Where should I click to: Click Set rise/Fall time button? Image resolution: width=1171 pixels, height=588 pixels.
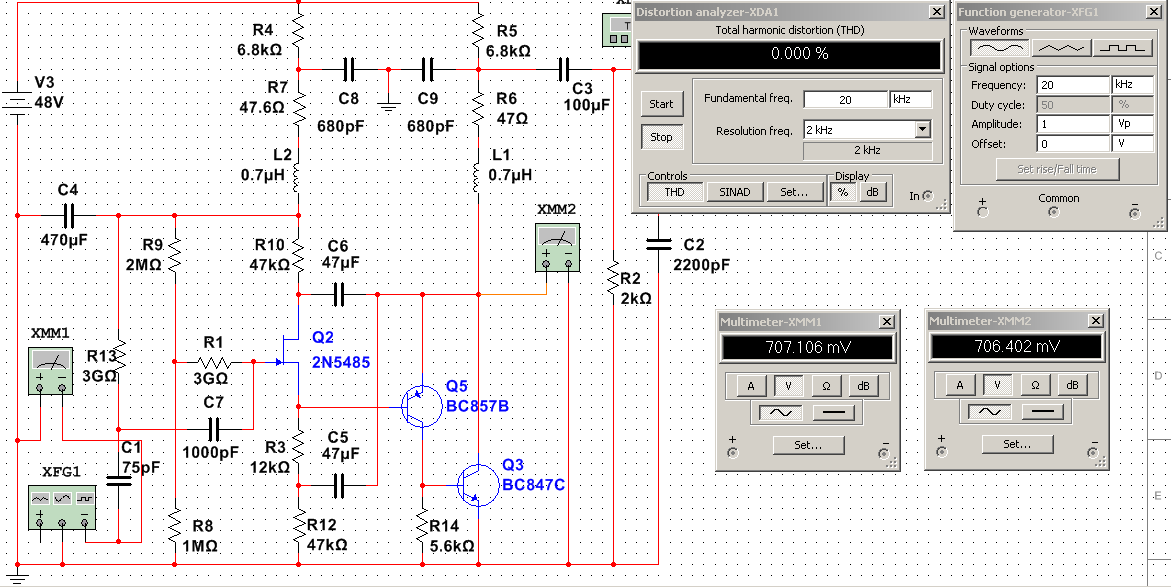pyautogui.click(x=1057, y=170)
